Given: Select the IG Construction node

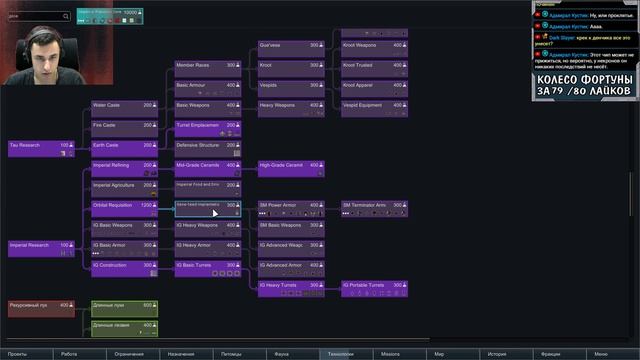Looking at the screenshot, I should [x=124, y=269].
